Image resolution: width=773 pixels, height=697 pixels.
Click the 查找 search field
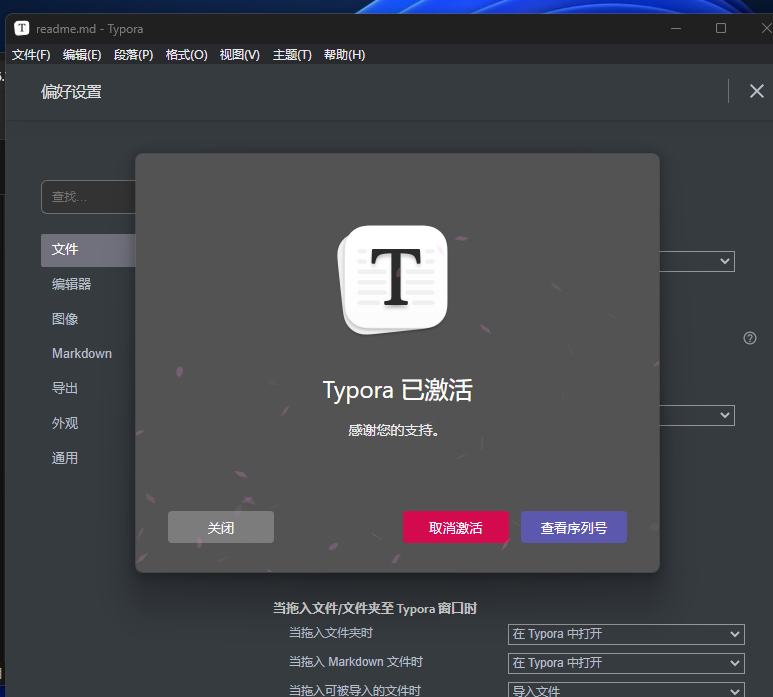[88, 197]
